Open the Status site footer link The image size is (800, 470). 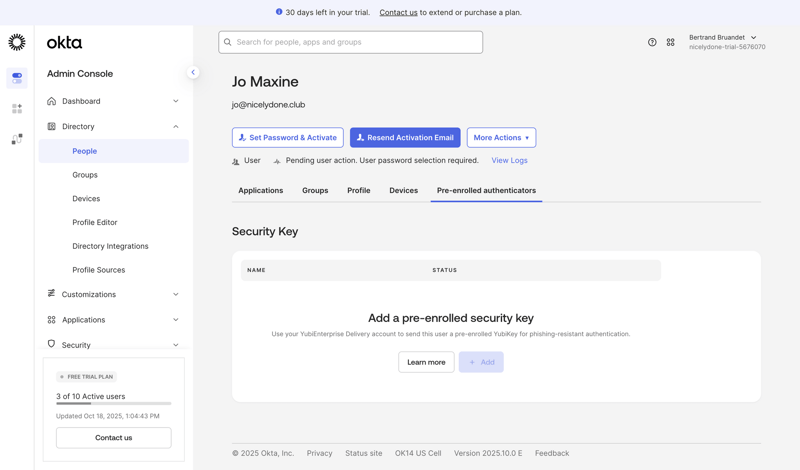tap(363, 453)
